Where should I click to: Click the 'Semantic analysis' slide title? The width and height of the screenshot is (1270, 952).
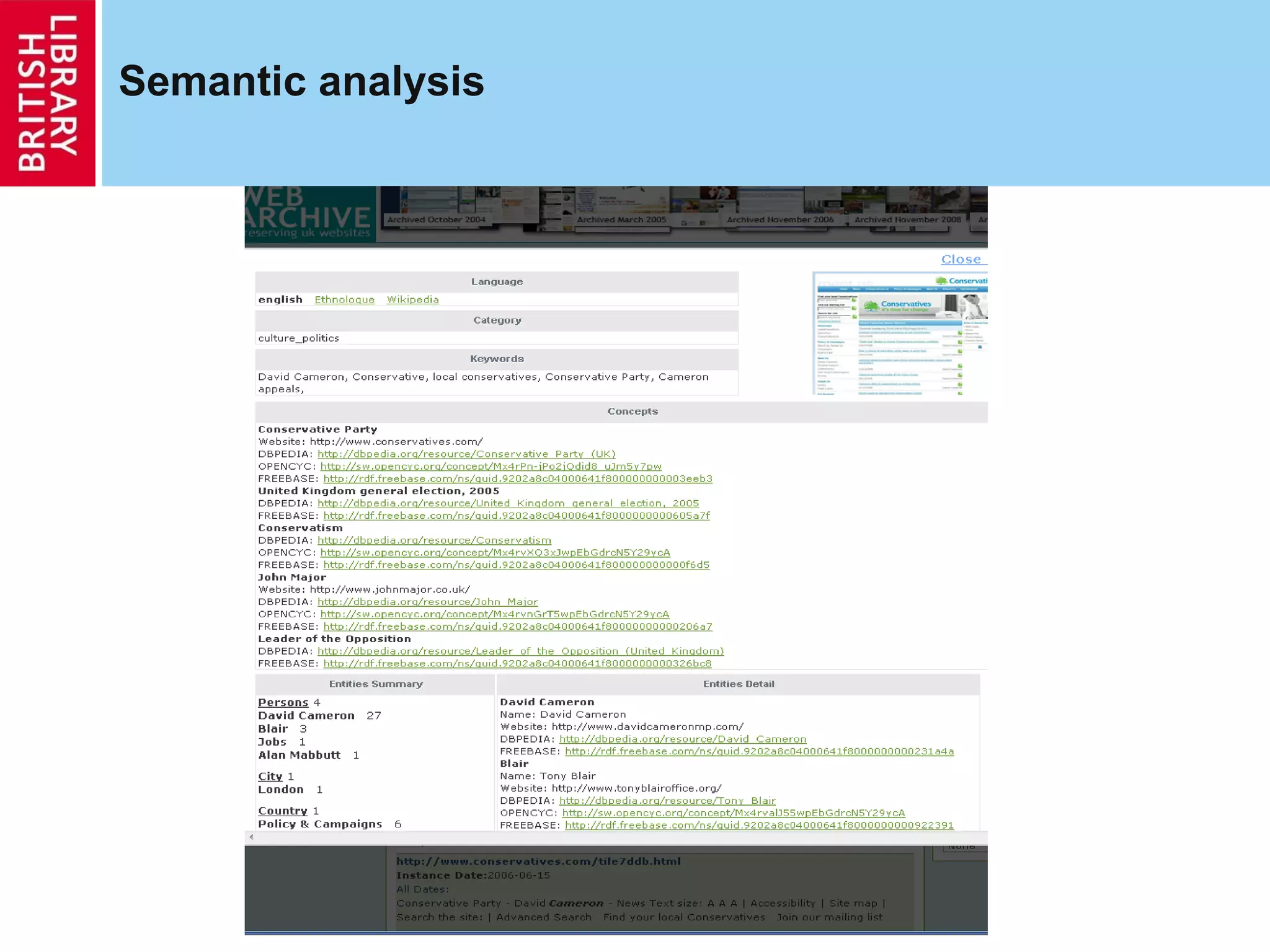coord(301,81)
